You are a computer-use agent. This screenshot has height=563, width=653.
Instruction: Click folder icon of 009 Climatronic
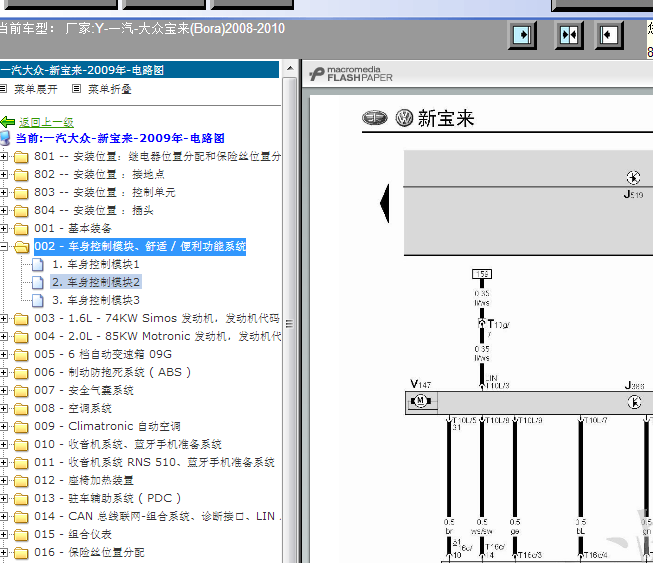(21, 426)
